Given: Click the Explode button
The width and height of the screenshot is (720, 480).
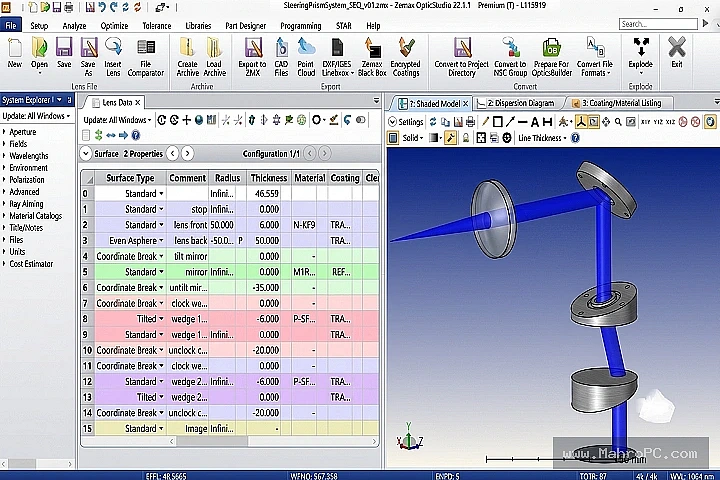Looking at the screenshot, I should coord(641,57).
